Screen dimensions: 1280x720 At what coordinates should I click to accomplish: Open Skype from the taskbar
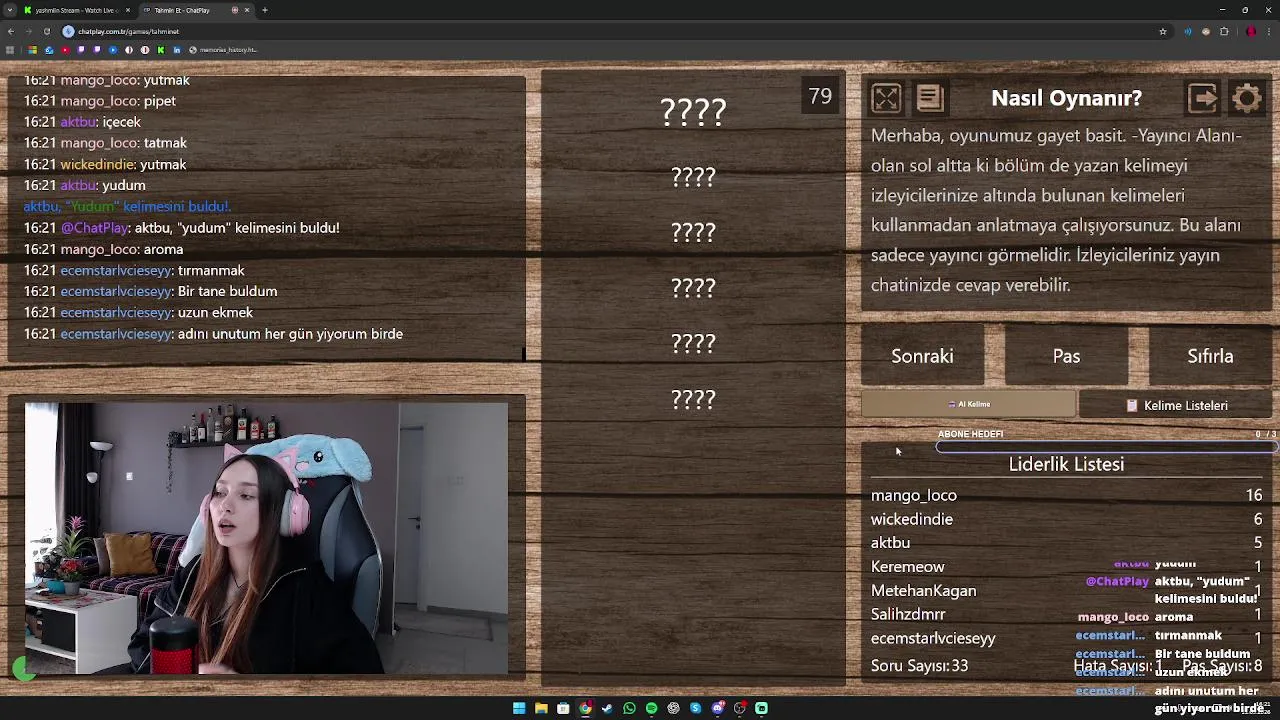(695, 708)
